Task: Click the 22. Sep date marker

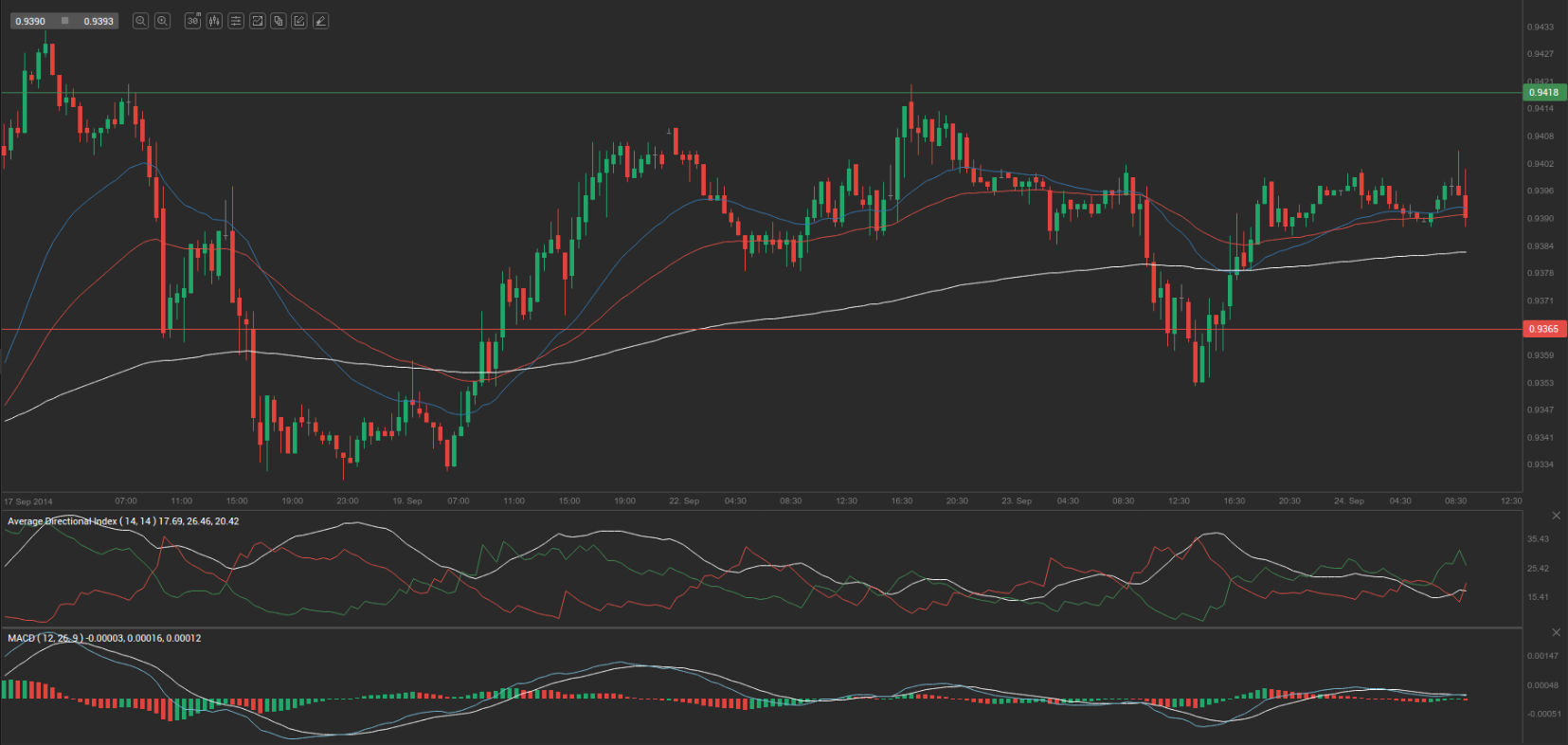Action: (683, 500)
